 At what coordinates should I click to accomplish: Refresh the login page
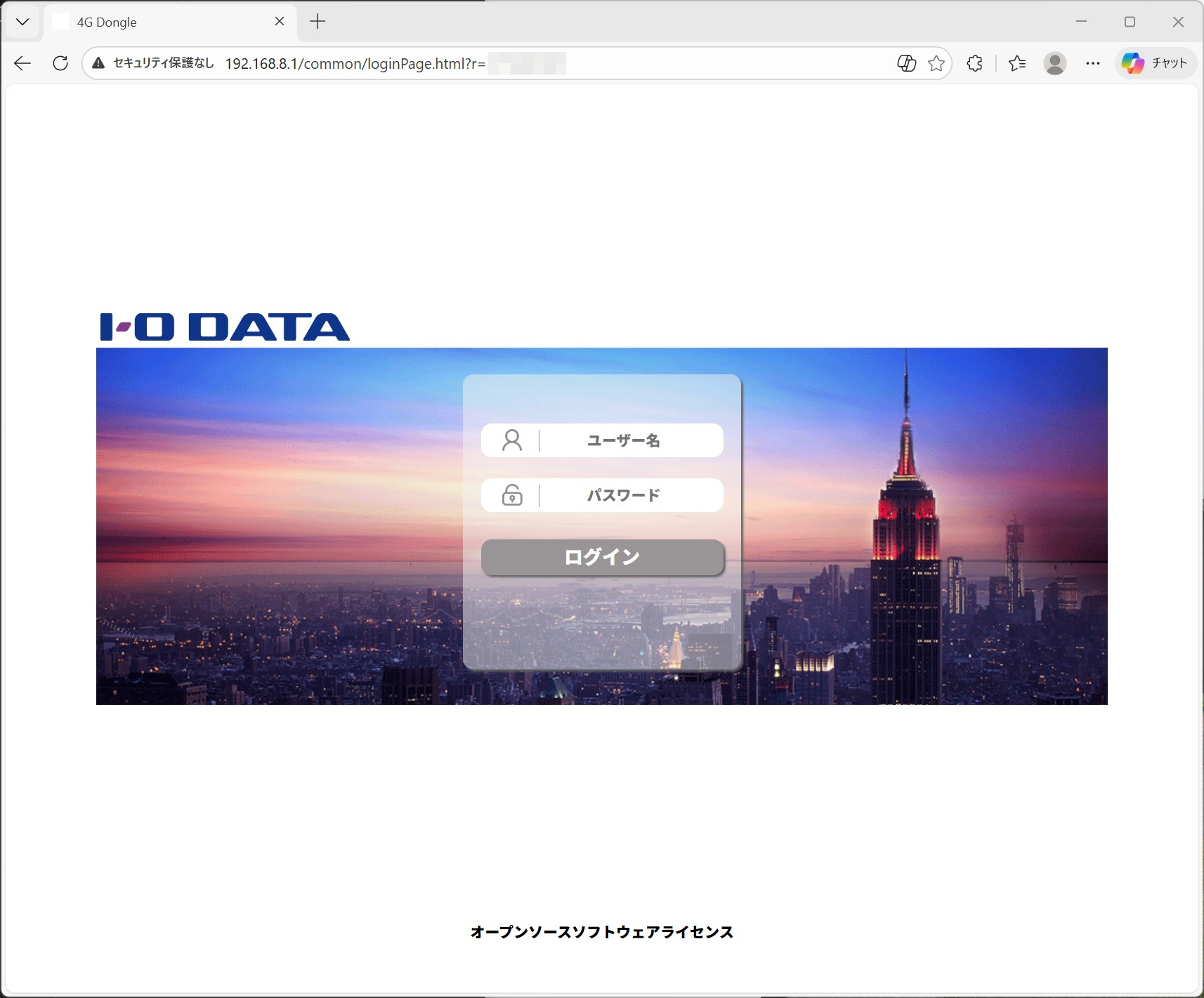(x=60, y=63)
